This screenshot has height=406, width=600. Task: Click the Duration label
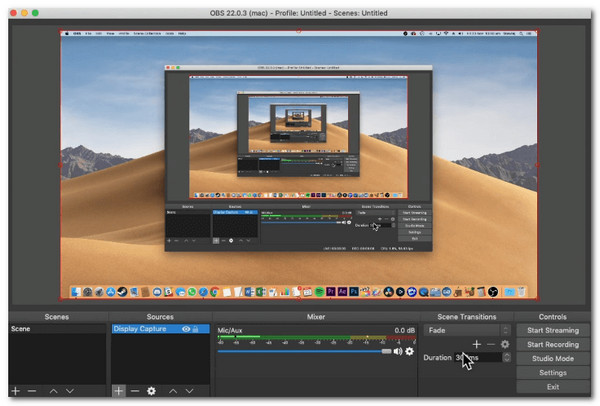[437, 357]
